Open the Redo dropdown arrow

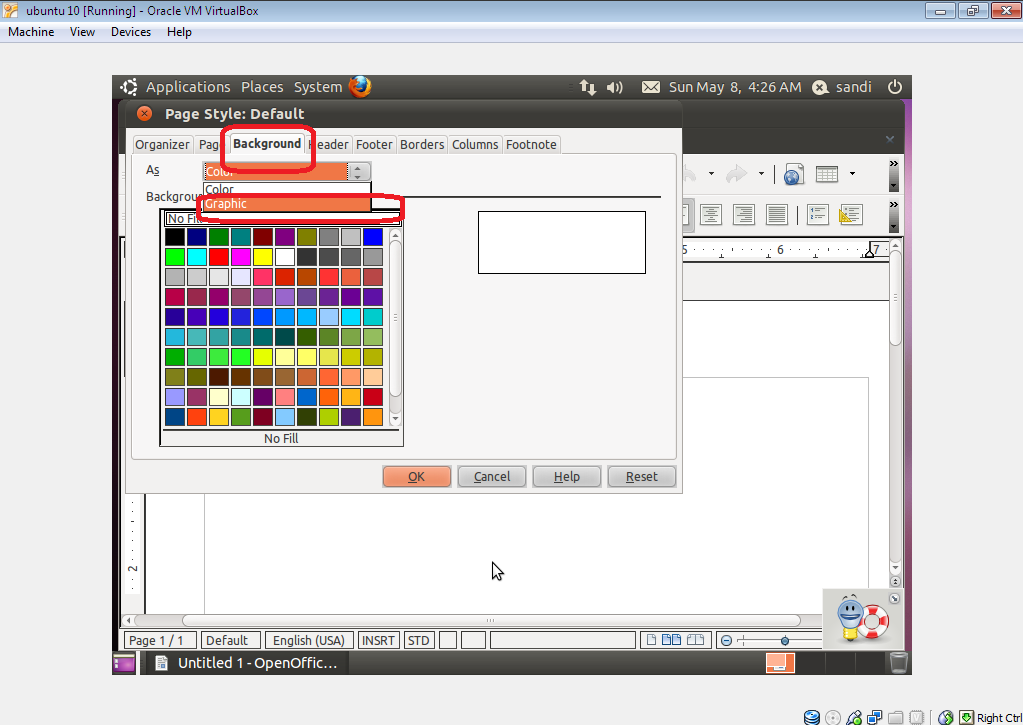point(761,174)
